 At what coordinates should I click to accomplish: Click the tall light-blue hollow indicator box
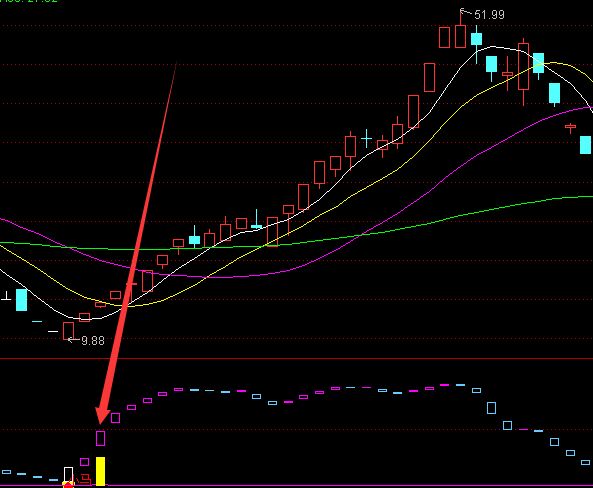click(491, 408)
